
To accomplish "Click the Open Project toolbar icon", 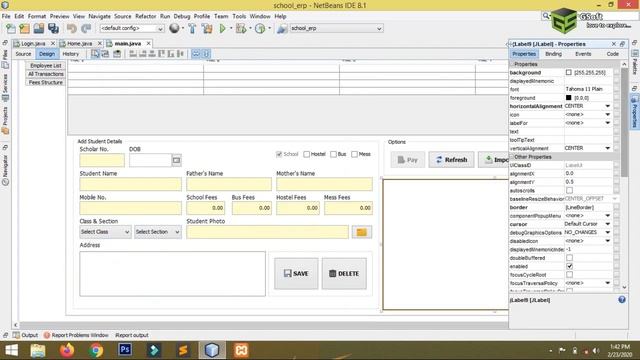I will [x=39, y=28].
